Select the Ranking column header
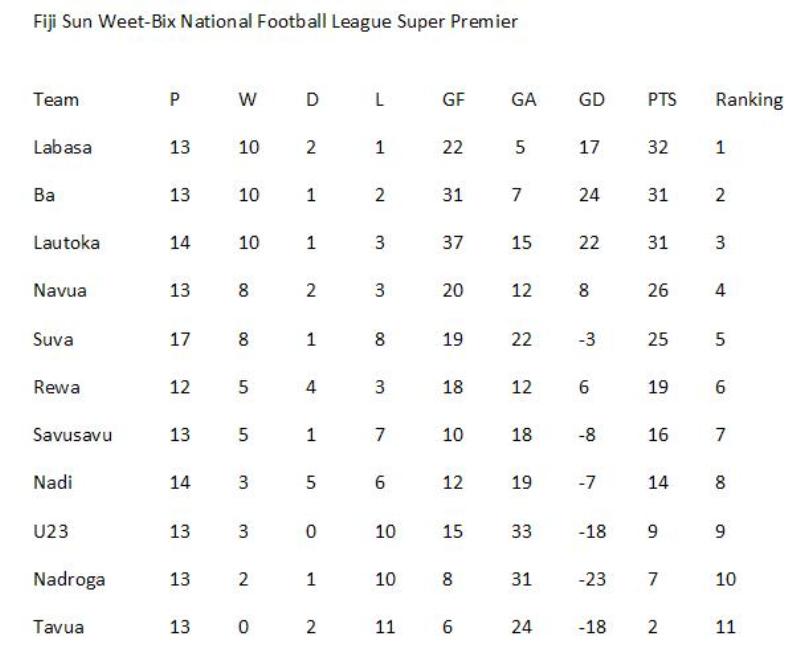Image resolution: width=800 pixels, height=648 pixels. coord(749,101)
